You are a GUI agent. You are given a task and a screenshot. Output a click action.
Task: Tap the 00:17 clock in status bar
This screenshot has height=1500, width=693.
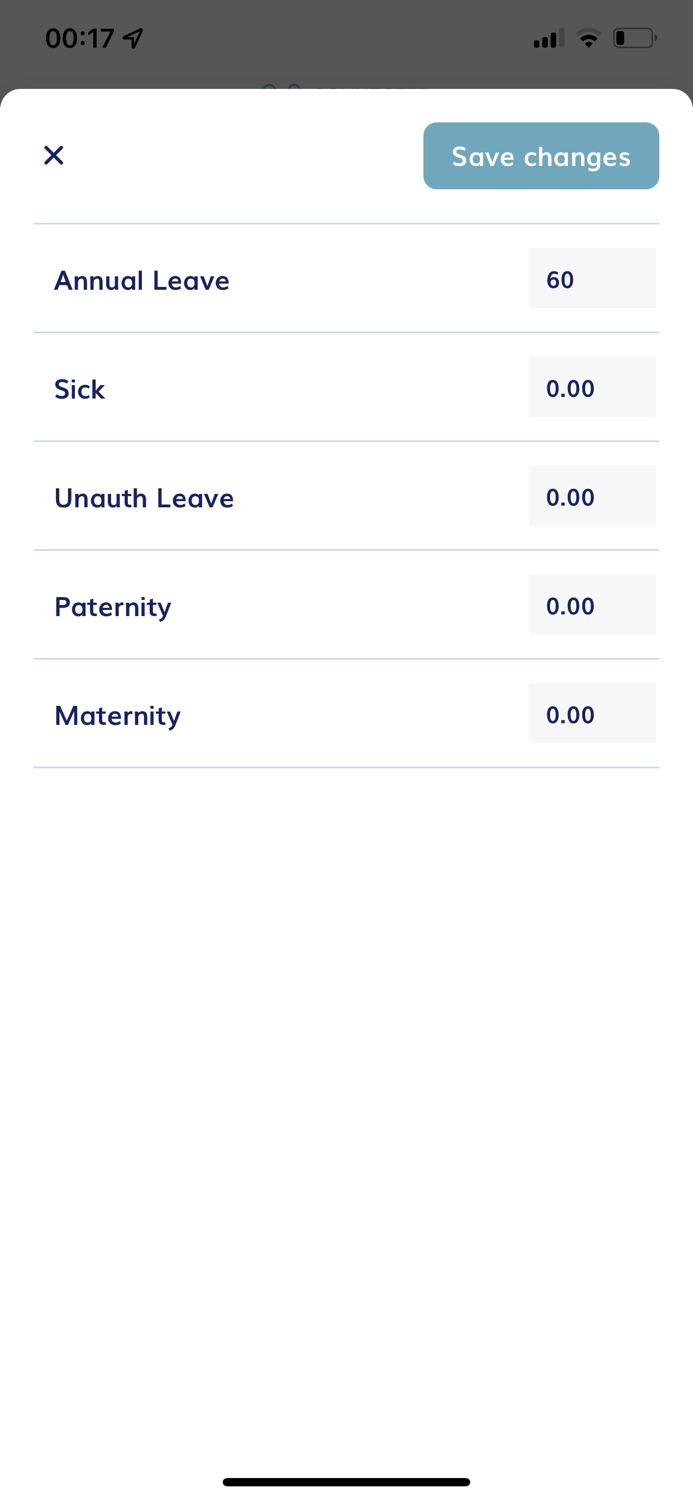click(x=80, y=38)
